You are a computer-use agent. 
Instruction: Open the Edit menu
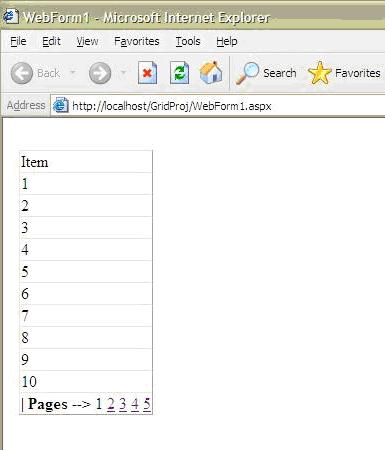coord(51,41)
